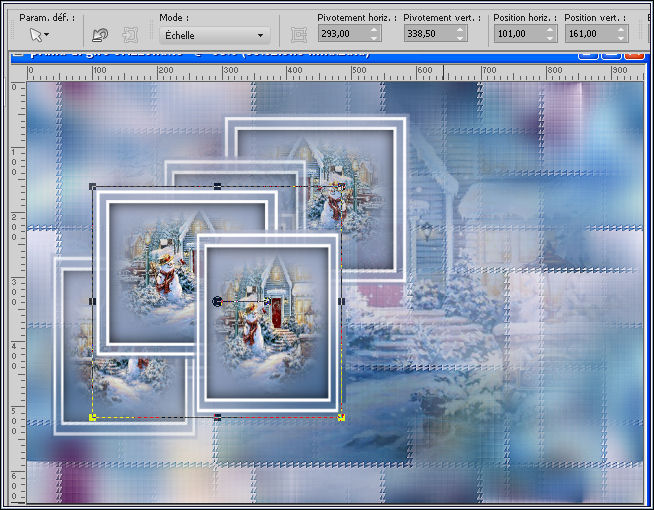654x510 pixels.
Task: Click the top-left selection corner handle
Action: click(93, 186)
